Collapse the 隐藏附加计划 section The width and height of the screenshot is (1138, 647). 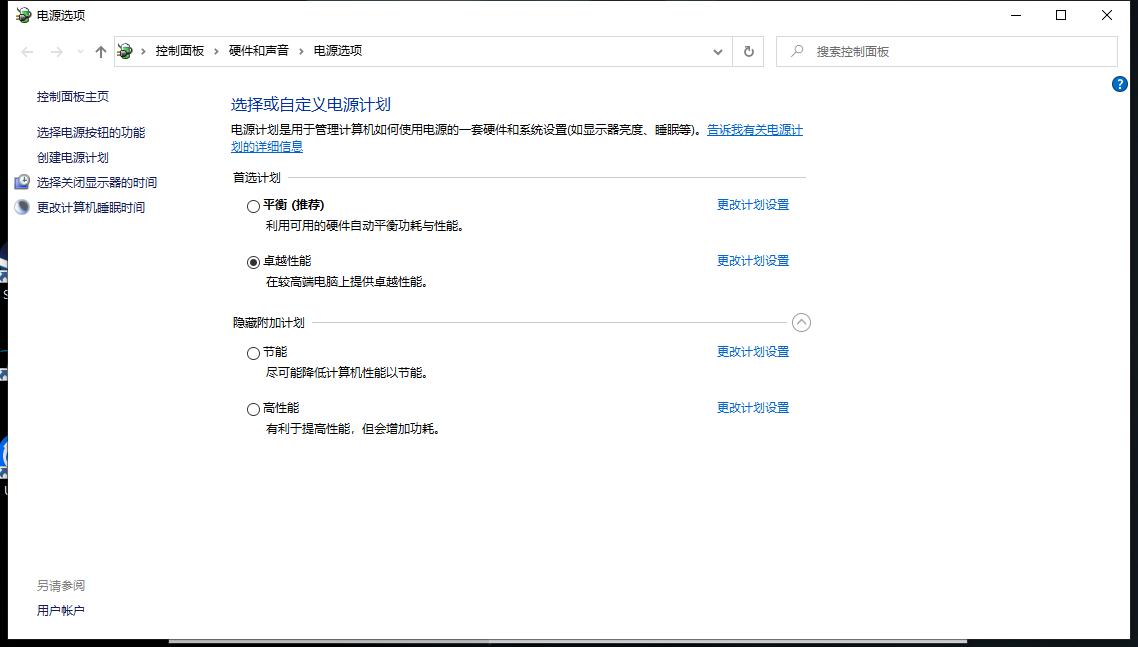pos(801,322)
